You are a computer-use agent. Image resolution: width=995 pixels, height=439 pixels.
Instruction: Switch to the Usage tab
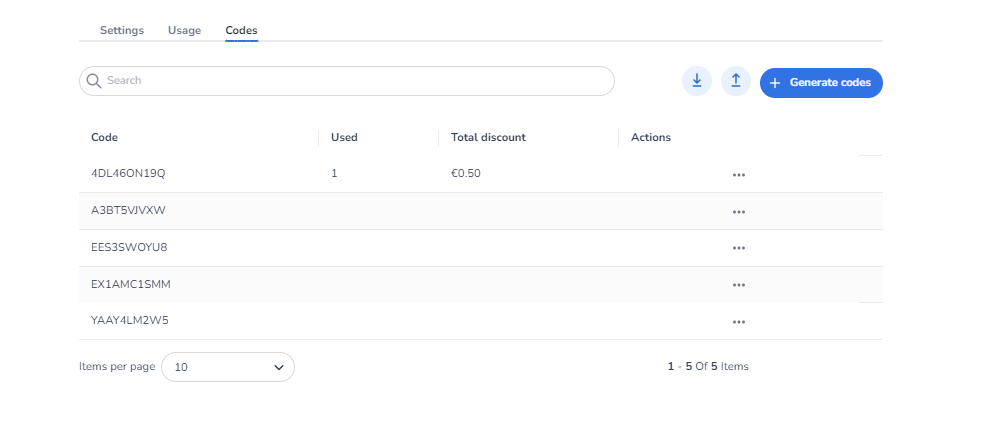click(x=184, y=30)
